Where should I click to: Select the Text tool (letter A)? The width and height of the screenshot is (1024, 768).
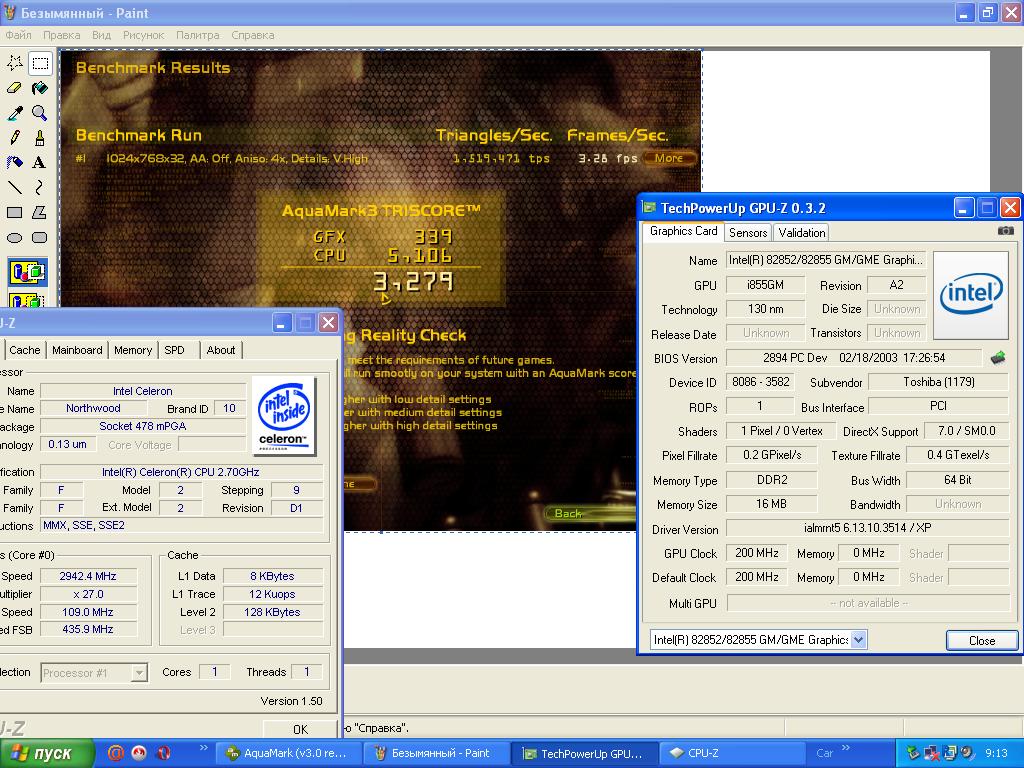(40, 163)
